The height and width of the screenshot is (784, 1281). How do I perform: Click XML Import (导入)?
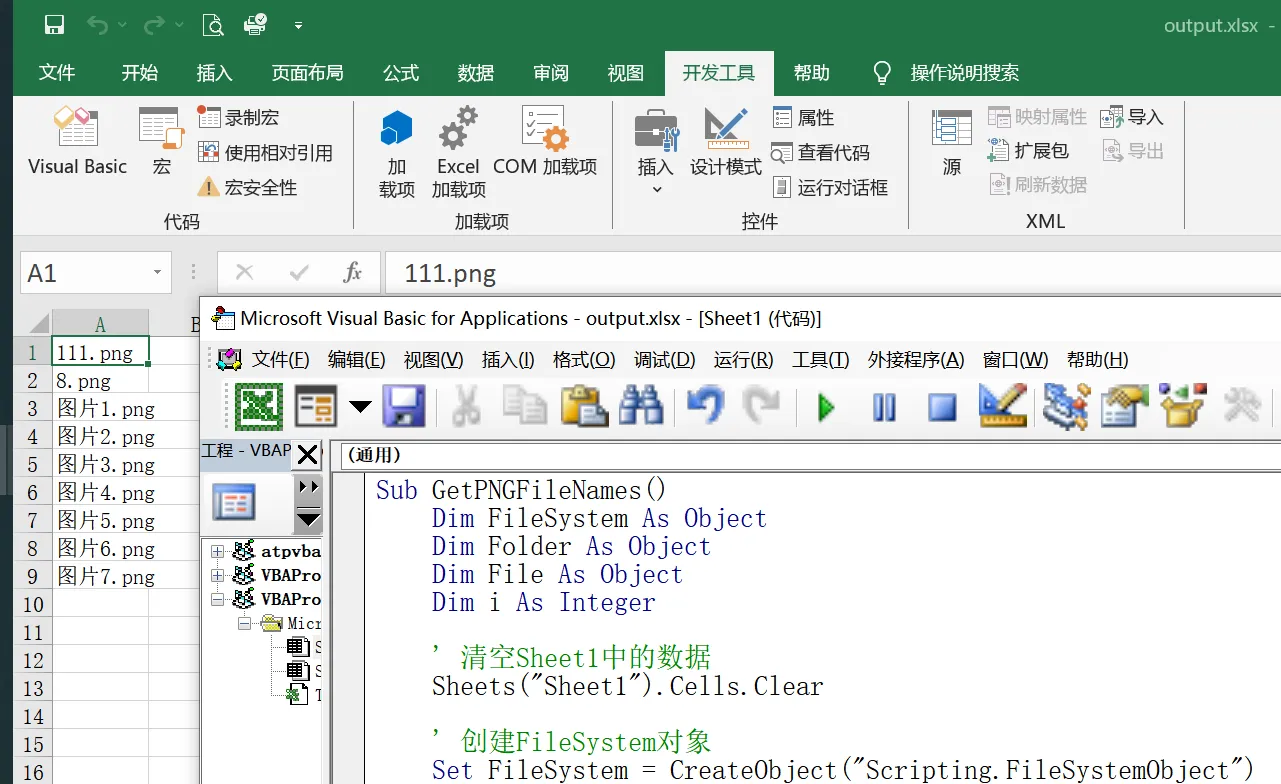pyautogui.click(x=1131, y=117)
